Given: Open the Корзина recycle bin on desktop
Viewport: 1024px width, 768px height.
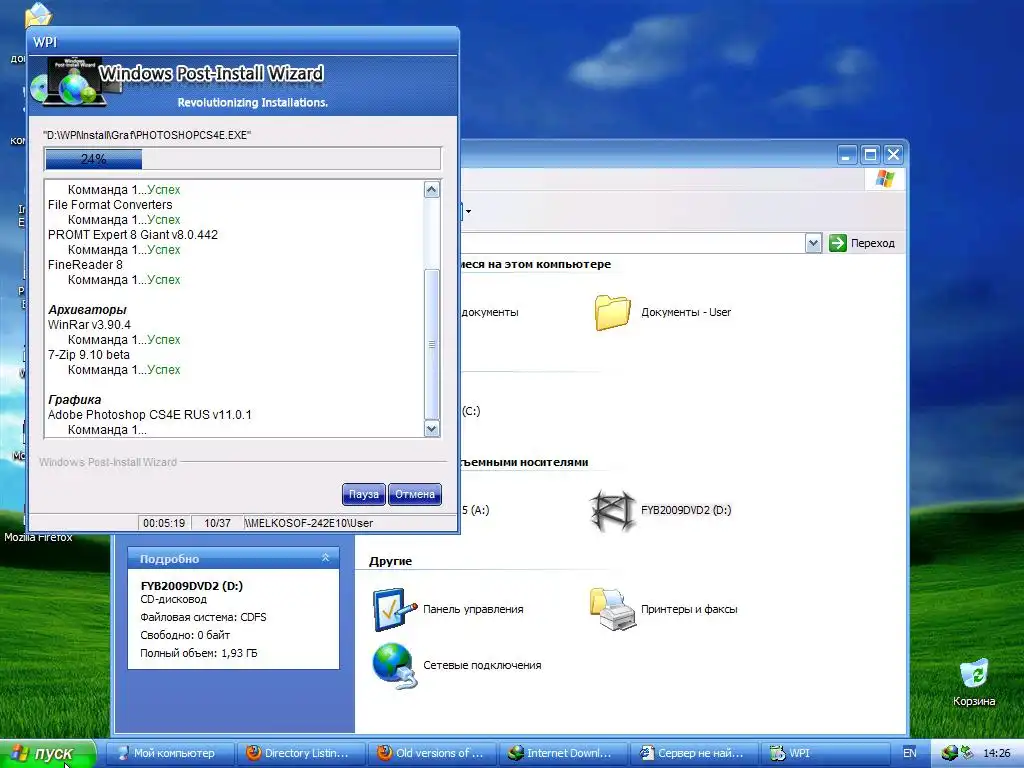Looking at the screenshot, I should click(974, 673).
